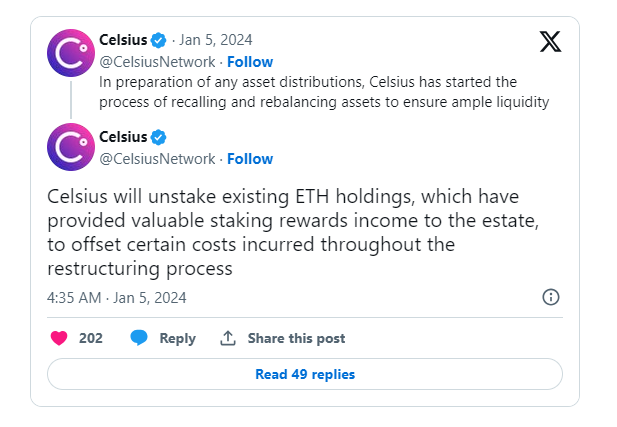617x427 pixels.
Task: Click the share upload arrow icon
Action: pos(228,338)
